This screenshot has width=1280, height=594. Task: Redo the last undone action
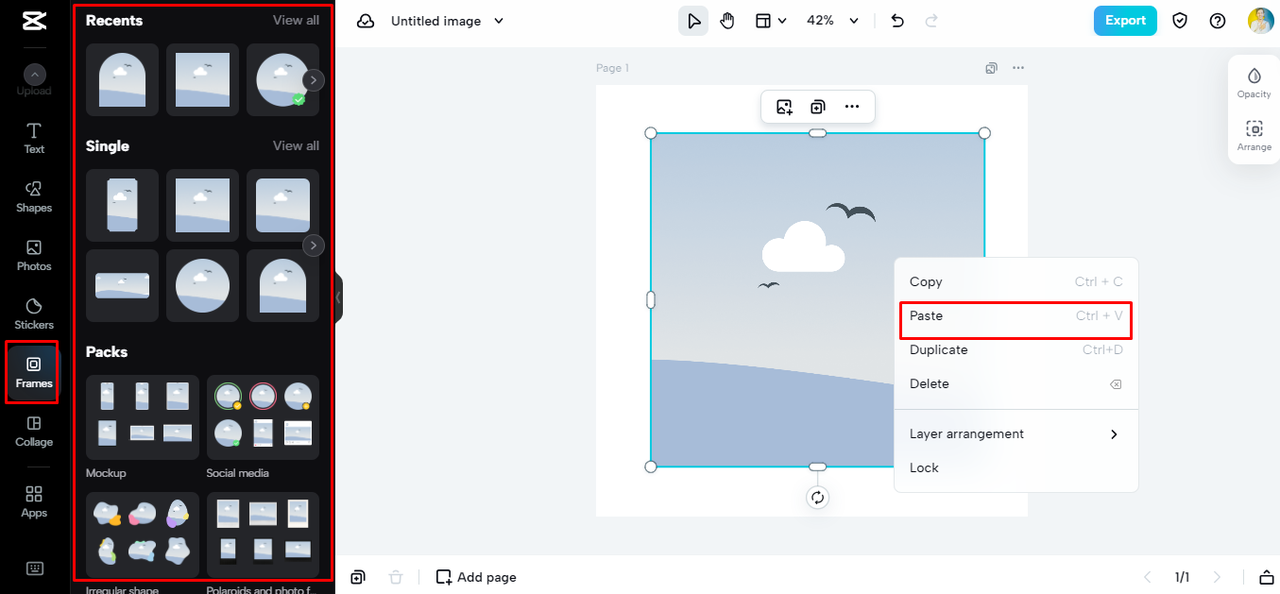[932, 21]
